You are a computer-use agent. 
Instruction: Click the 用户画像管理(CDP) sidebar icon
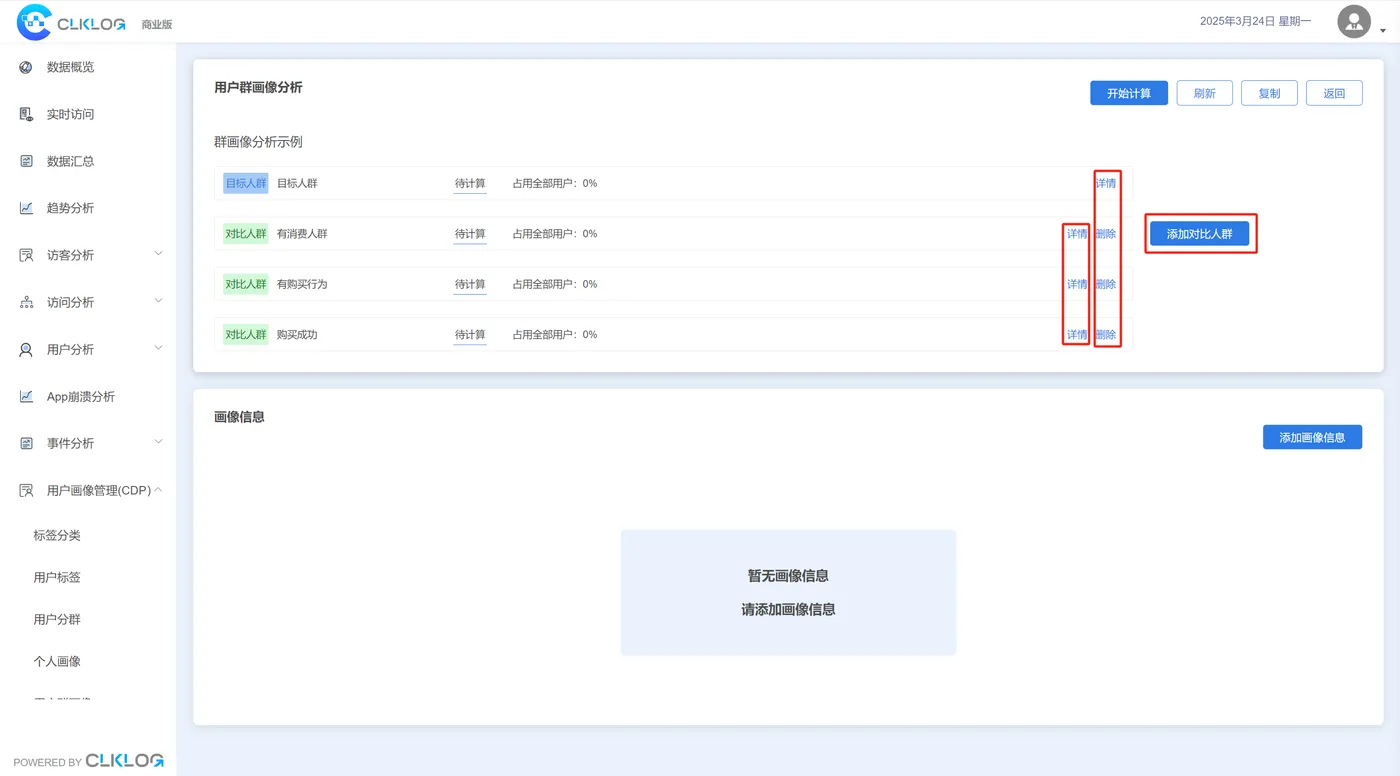point(26,490)
